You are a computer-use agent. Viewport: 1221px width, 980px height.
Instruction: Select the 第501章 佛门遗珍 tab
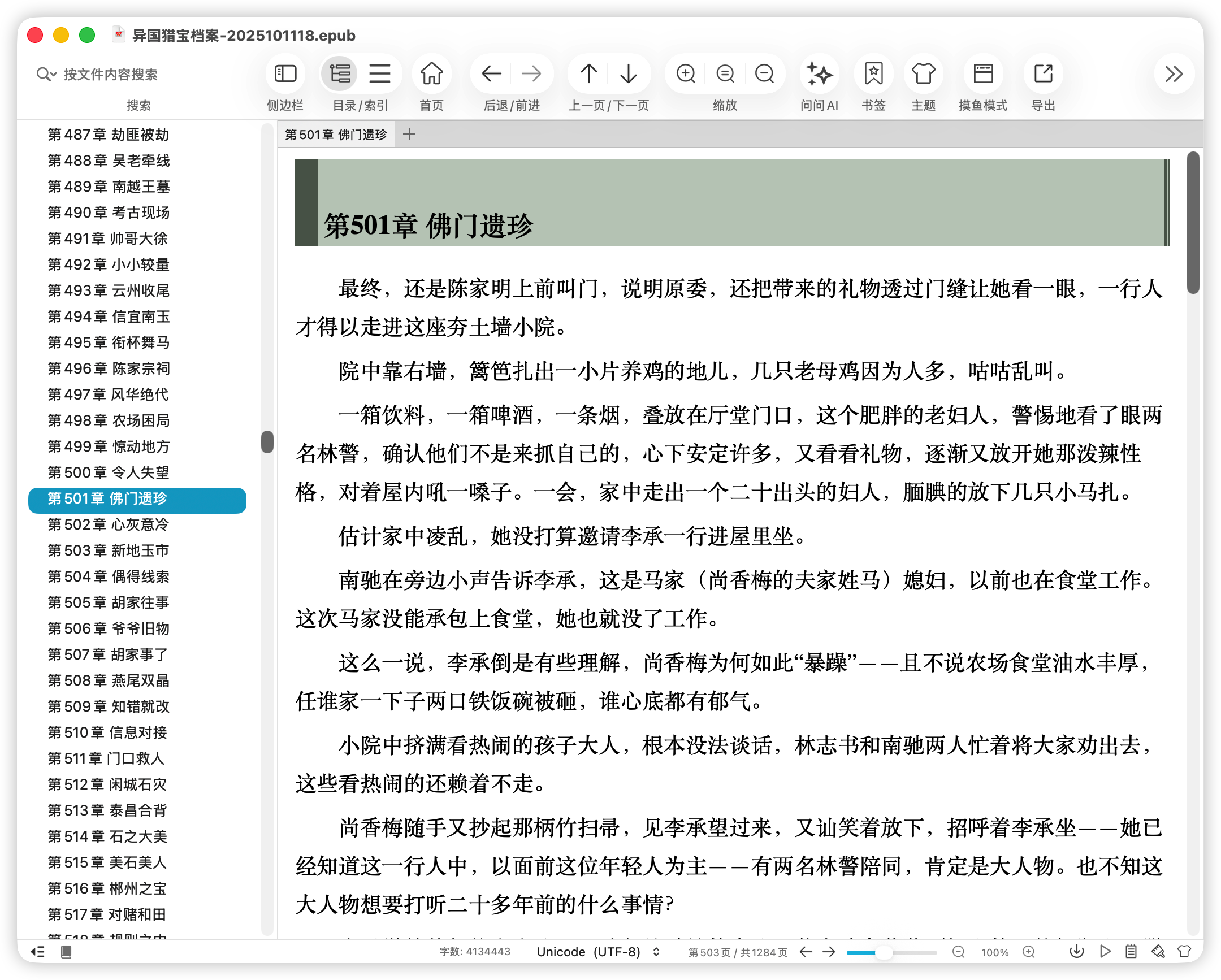(x=336, y=134)
